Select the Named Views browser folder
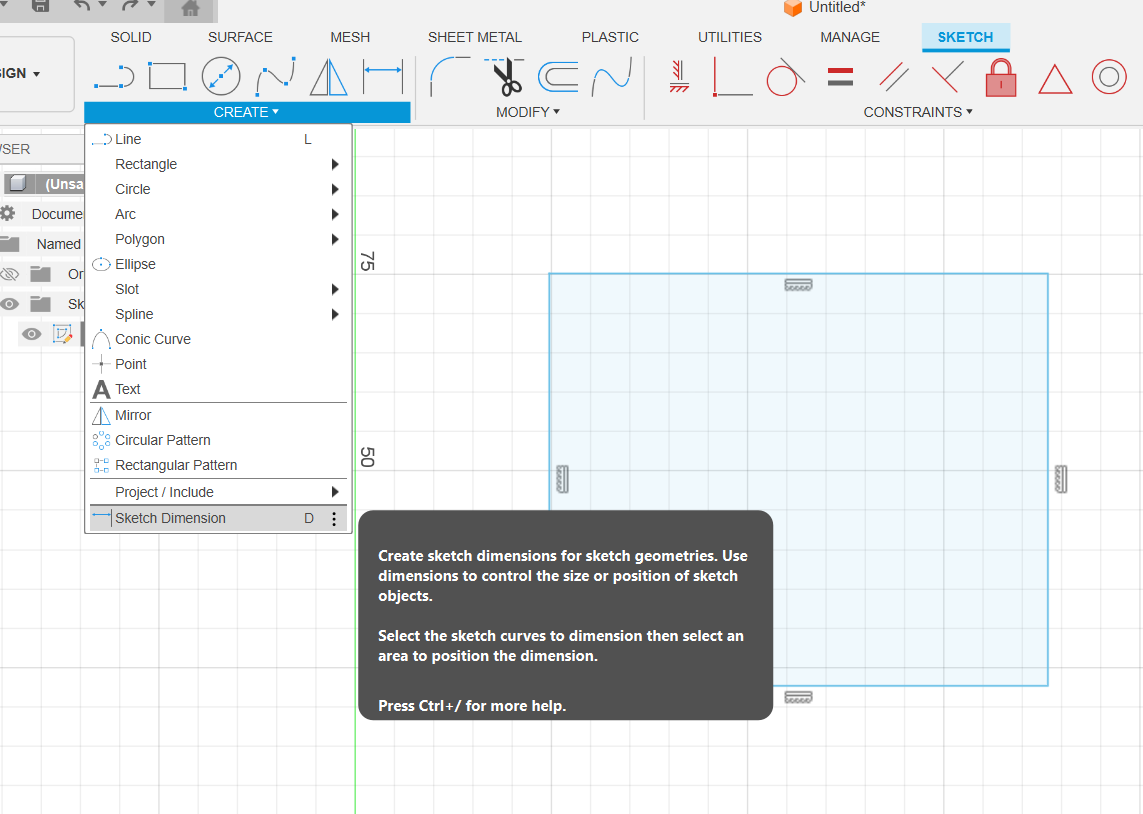This screenshot has height=814, width=1143. [58, 244]
